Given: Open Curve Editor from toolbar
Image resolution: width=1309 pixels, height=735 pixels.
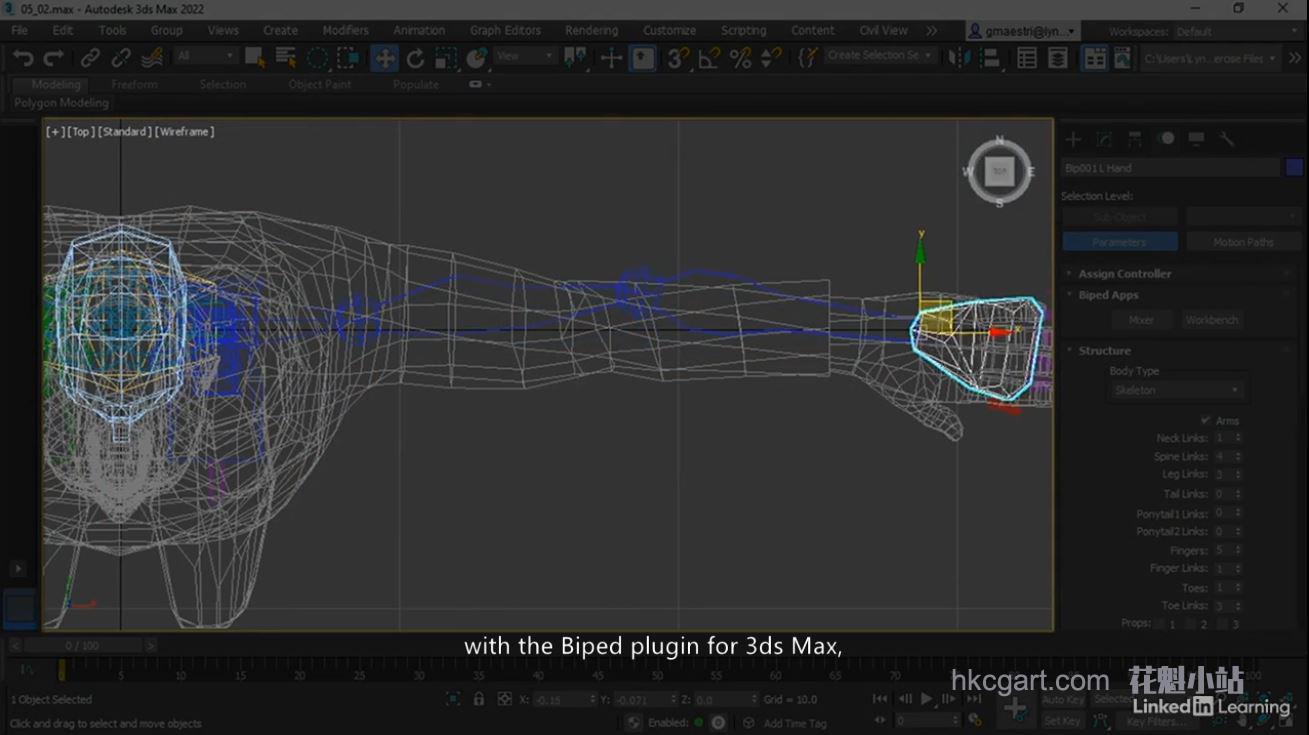Looking at the screenshot, I should [x=1124, y=58].
